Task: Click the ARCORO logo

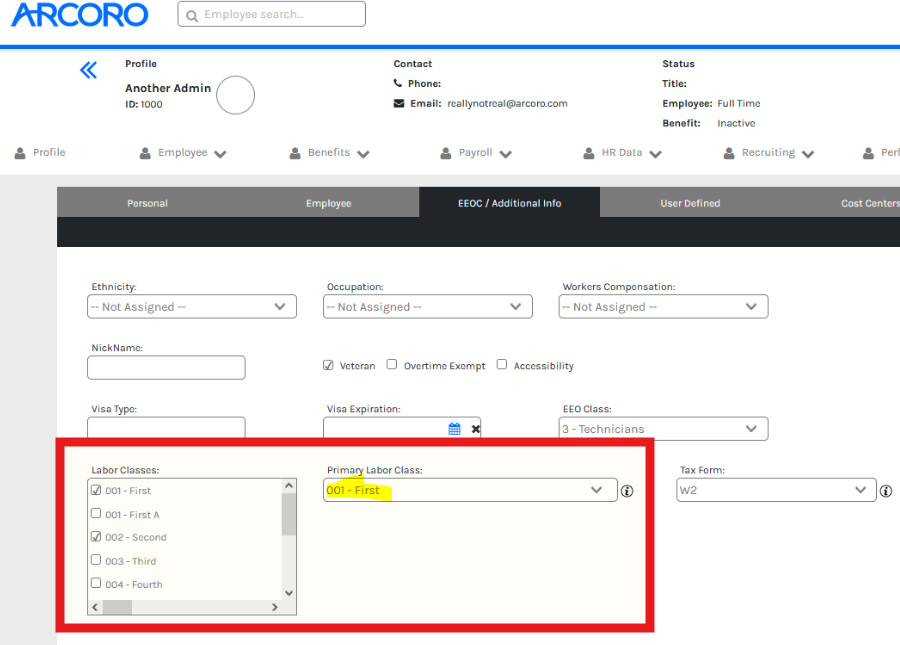Action: 80,15
